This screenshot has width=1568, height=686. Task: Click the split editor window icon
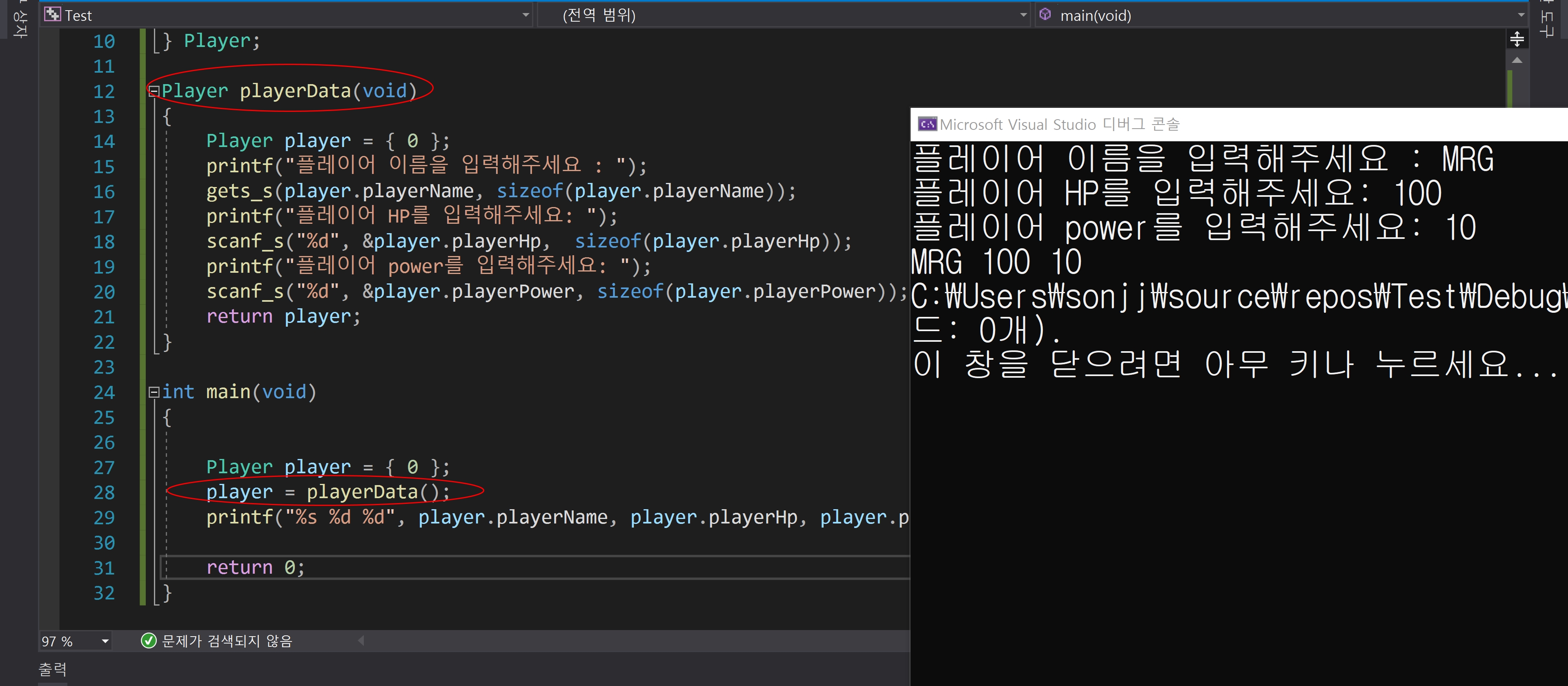click(1517, 40)
